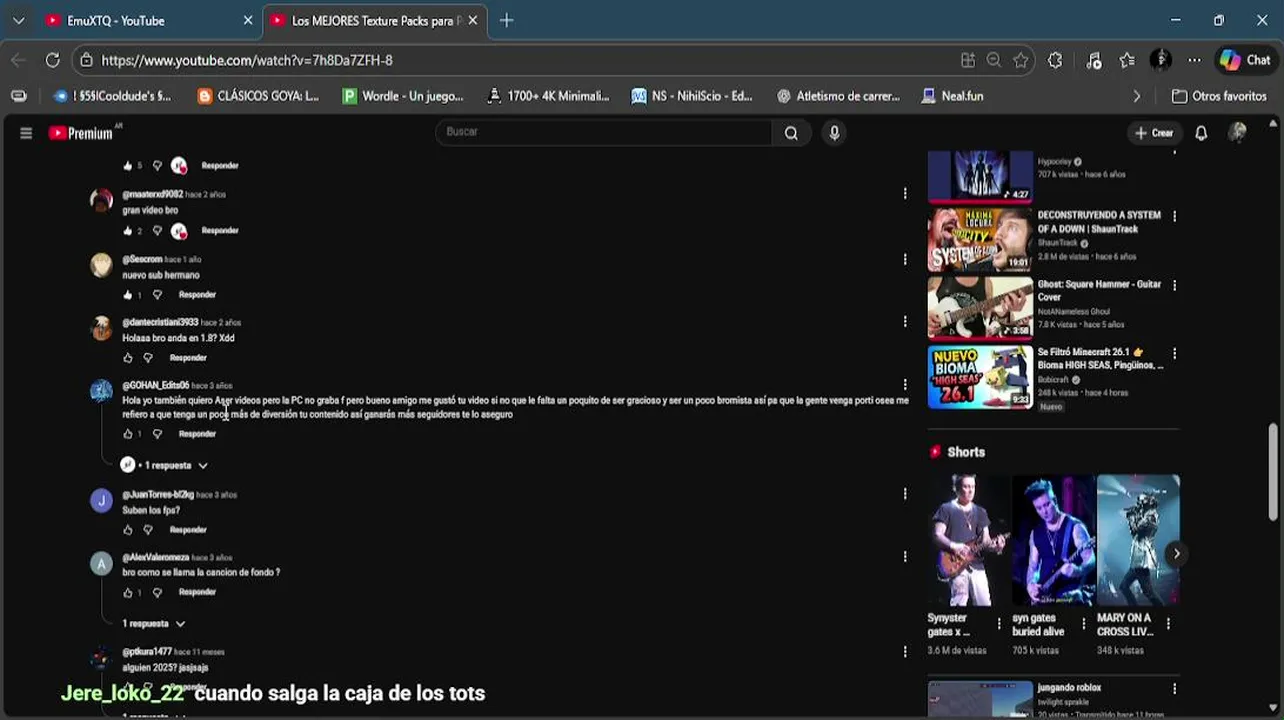The width and height of the screenshot is (1284, 720).
Task: Open Atletismo de carrer... bookmark
Action: (x=838, y=96)
